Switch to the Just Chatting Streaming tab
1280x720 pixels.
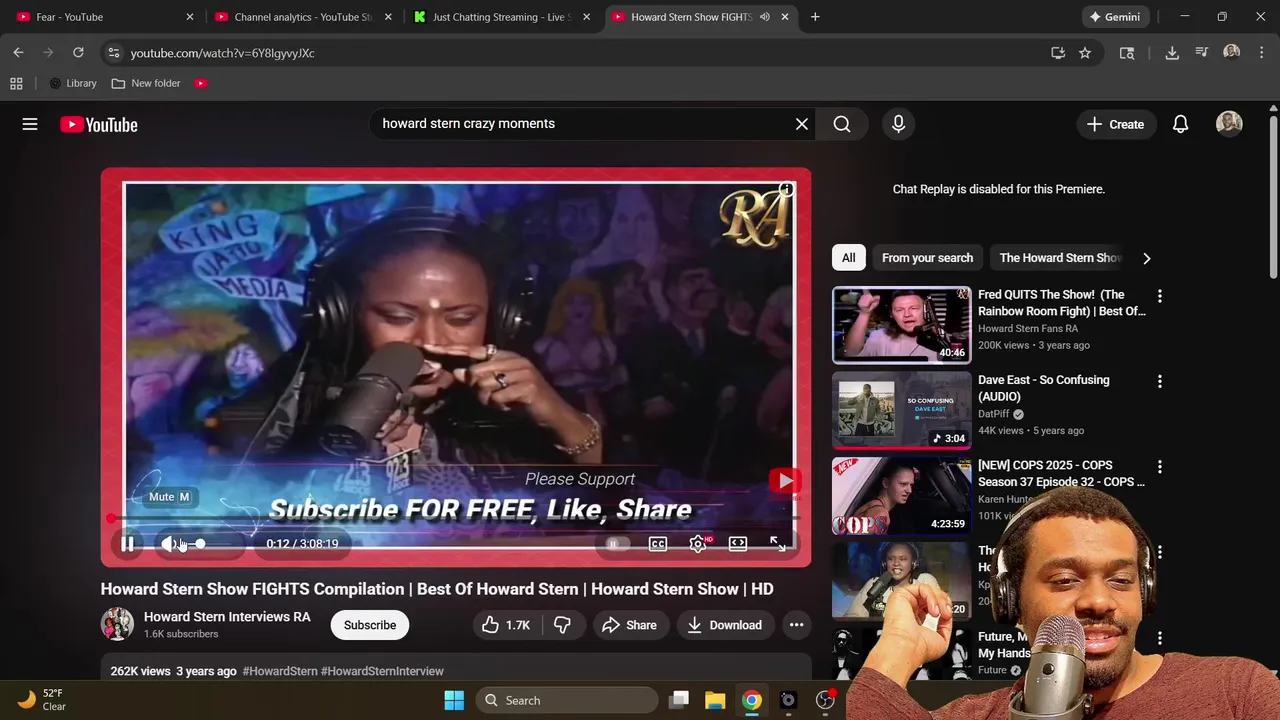(x=500, y=17)
